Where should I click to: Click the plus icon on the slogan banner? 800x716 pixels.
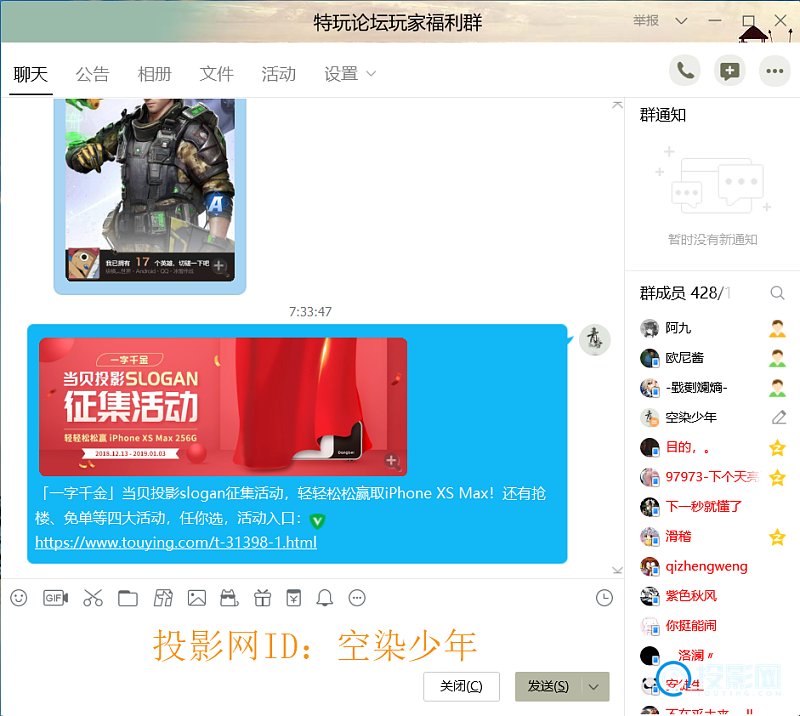(391, 460)
